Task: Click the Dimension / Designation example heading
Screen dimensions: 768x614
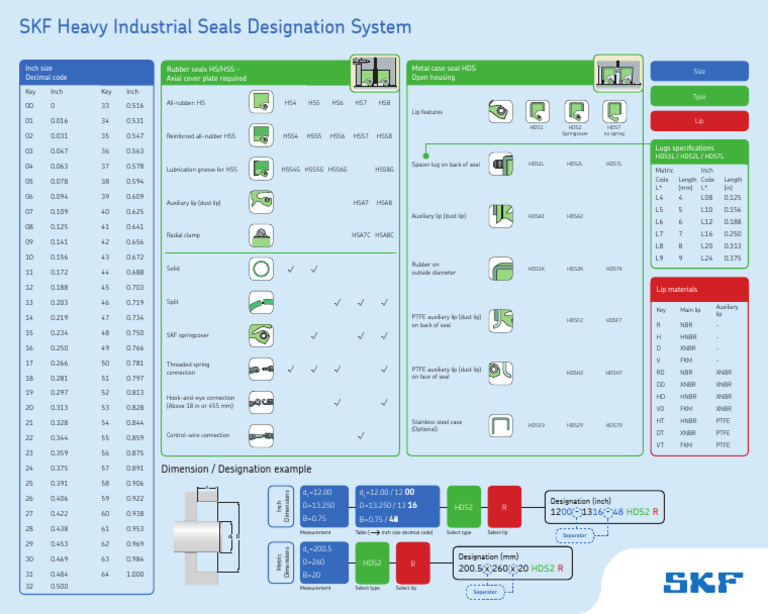Action: [x=236, y=469]
